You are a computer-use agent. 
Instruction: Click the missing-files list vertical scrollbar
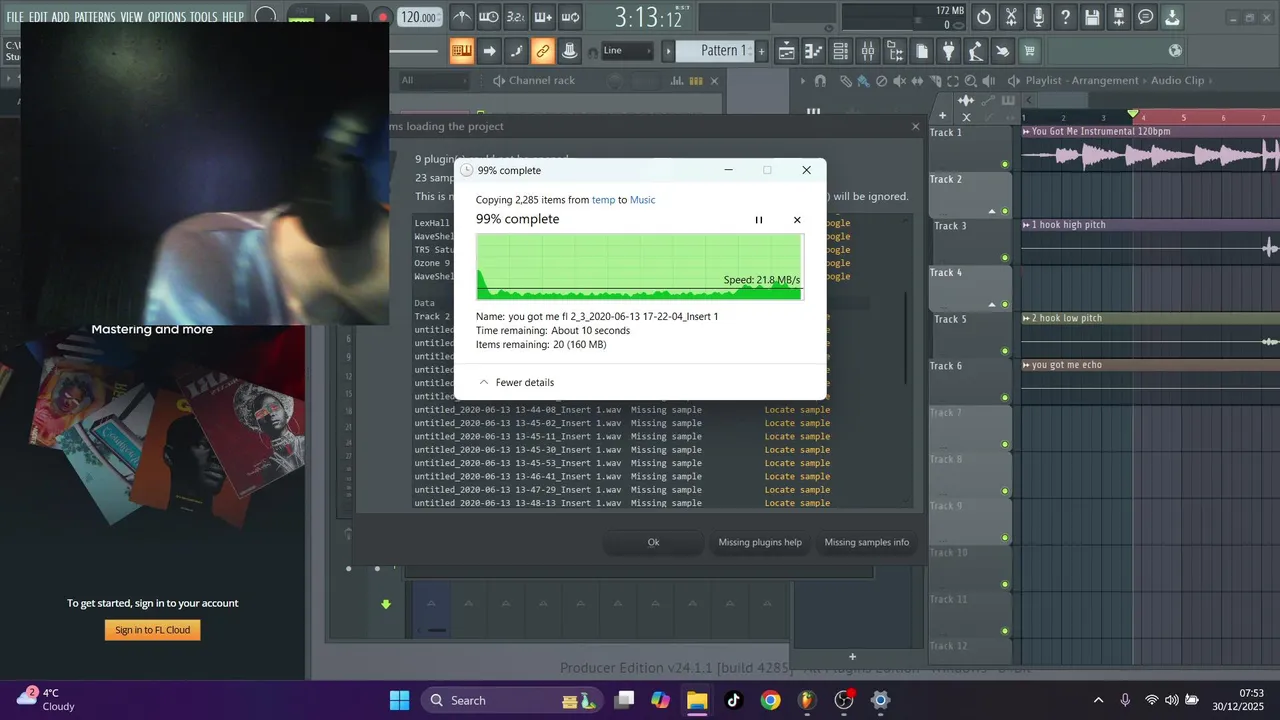click(908, 340)
